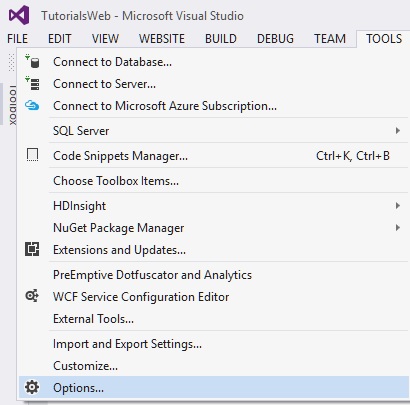410x405 pixels.
Task: Click the Azure cloud subscription icon
Action: (x=32, y=106)
